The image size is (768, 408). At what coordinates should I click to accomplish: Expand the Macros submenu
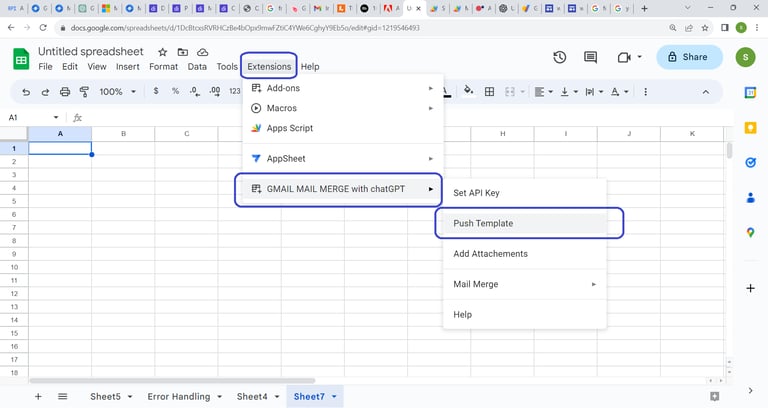coord(343,108)
